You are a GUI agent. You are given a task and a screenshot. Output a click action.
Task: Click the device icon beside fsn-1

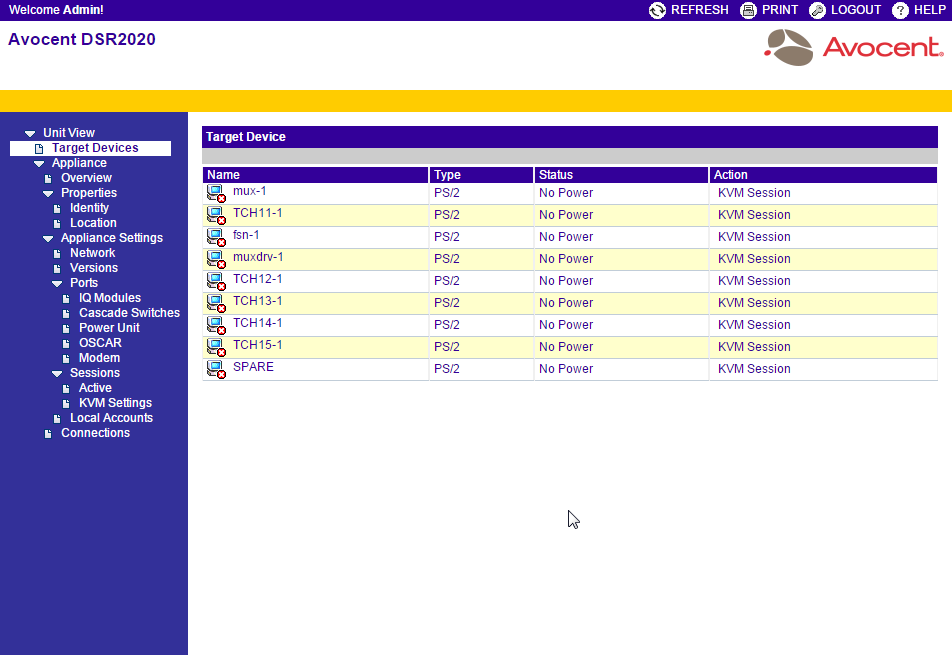(216, 237)
